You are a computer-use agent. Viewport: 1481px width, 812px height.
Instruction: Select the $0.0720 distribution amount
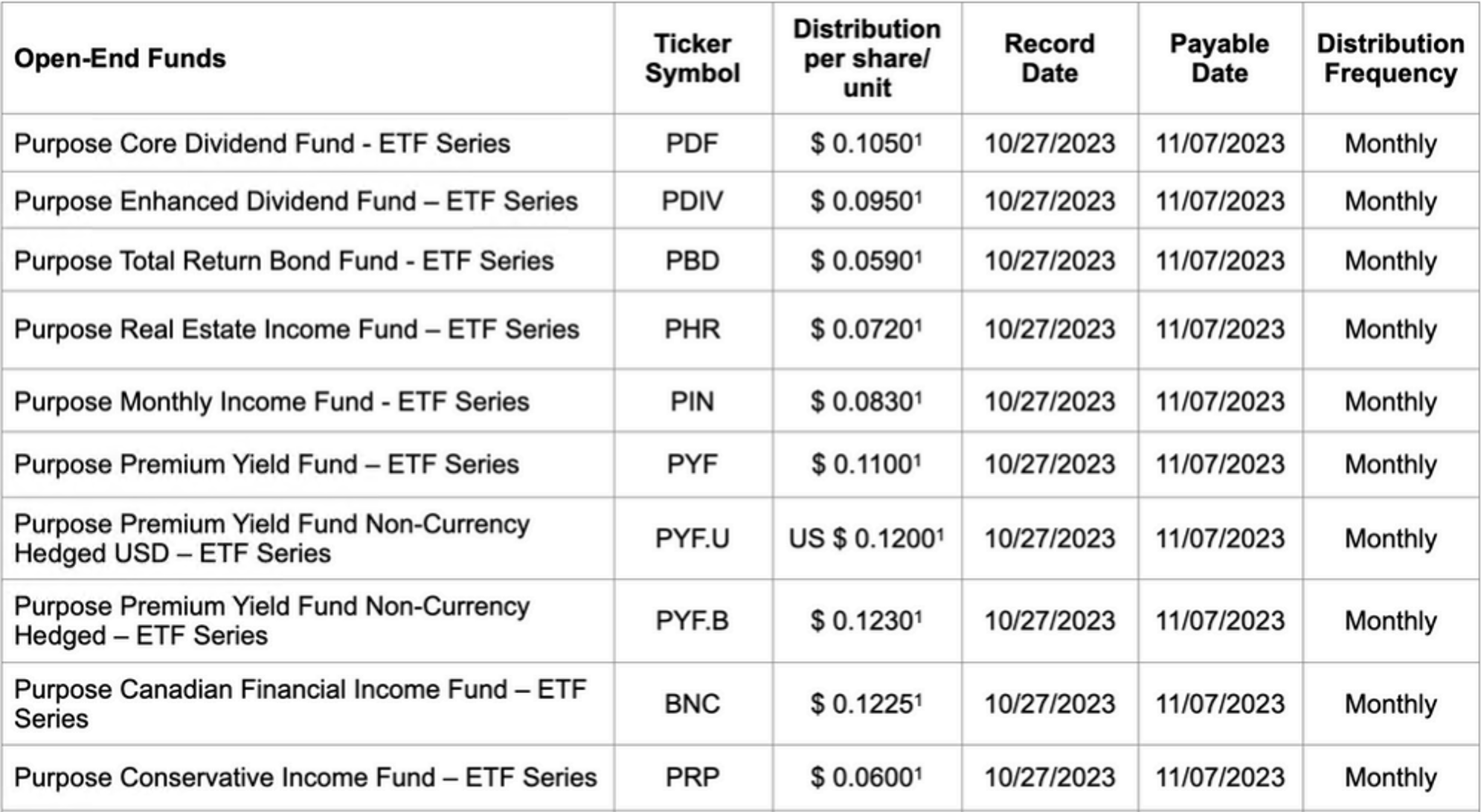coord(865,329)
